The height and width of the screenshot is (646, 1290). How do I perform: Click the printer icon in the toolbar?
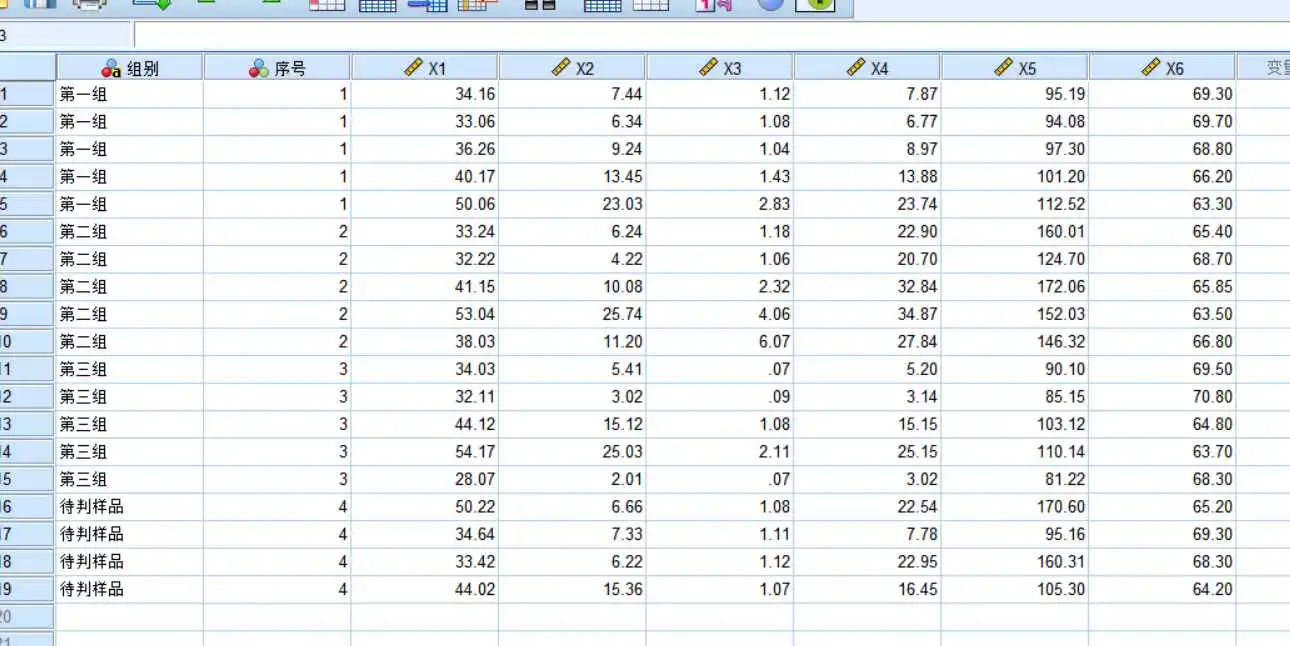click(90, 4)
